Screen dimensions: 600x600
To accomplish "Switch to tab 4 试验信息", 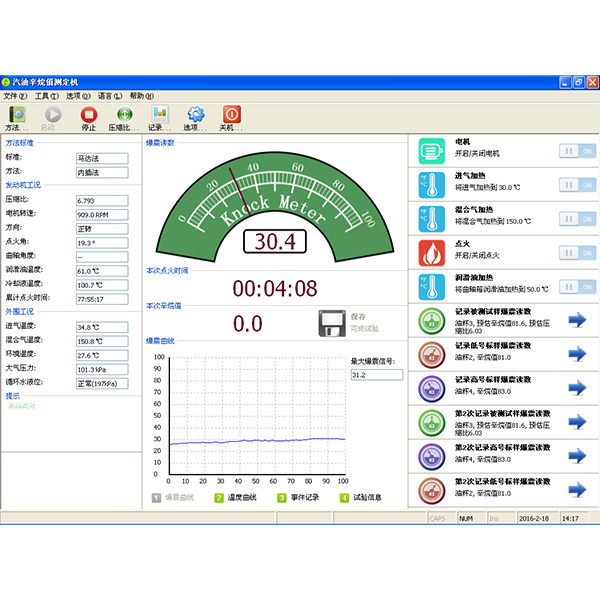I will coord(361,497).
